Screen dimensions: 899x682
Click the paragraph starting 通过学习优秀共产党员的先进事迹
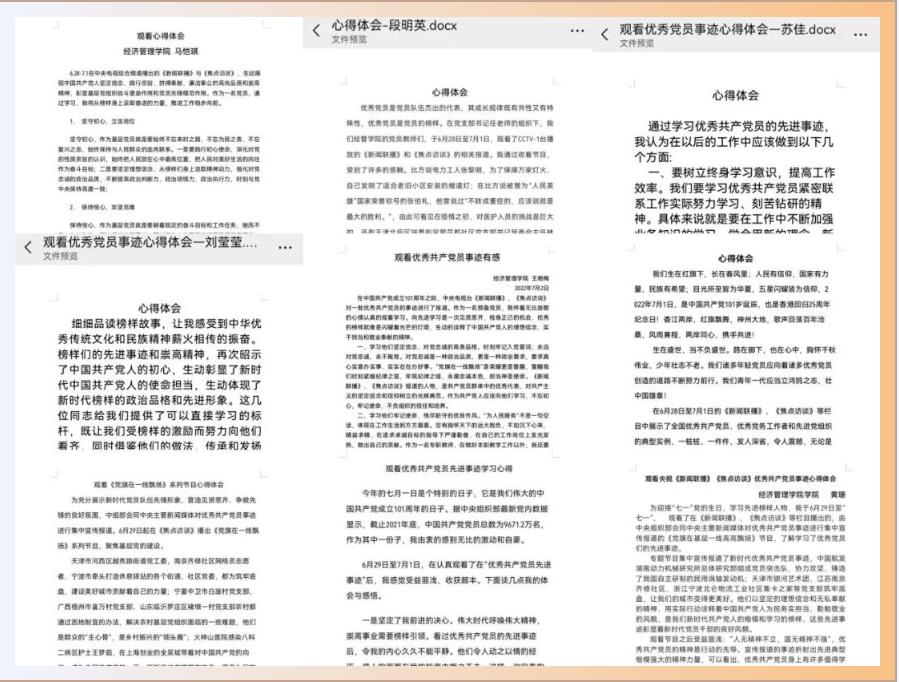(x=734, y=142)
